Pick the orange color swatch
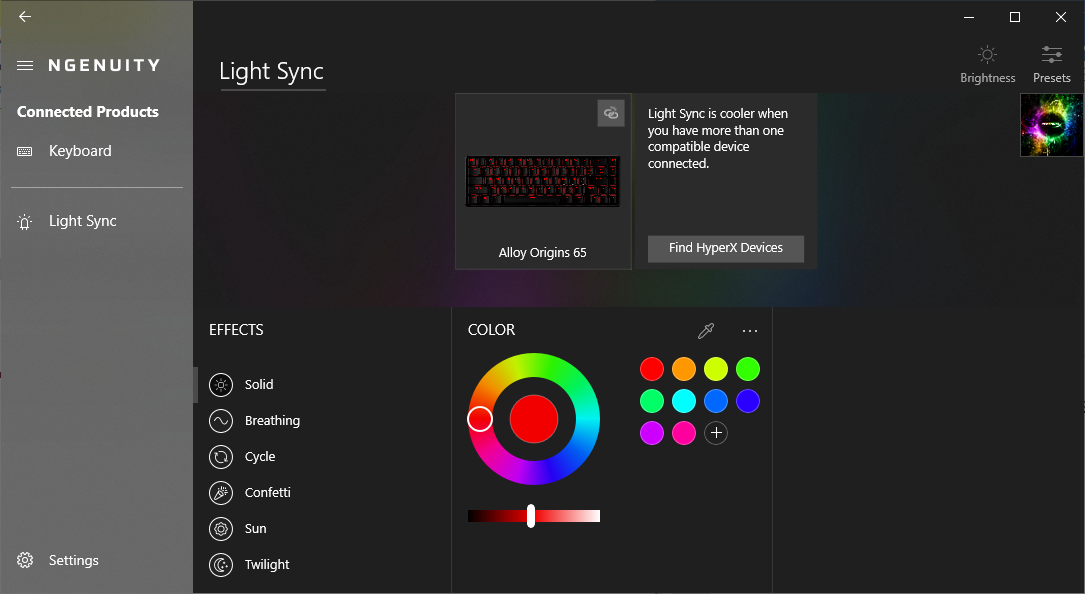Screen dimensions: 1085x594 coord(684,369)
